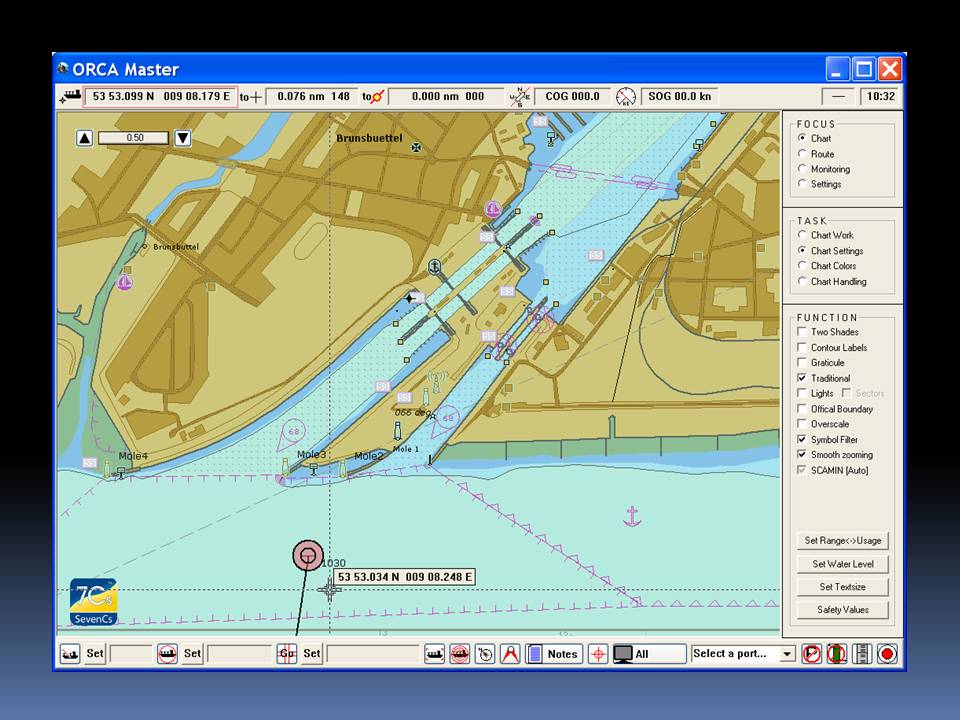Uncheck the Traditional checkbox
This screenshot has height=720, width=960.
coord(801,378)
